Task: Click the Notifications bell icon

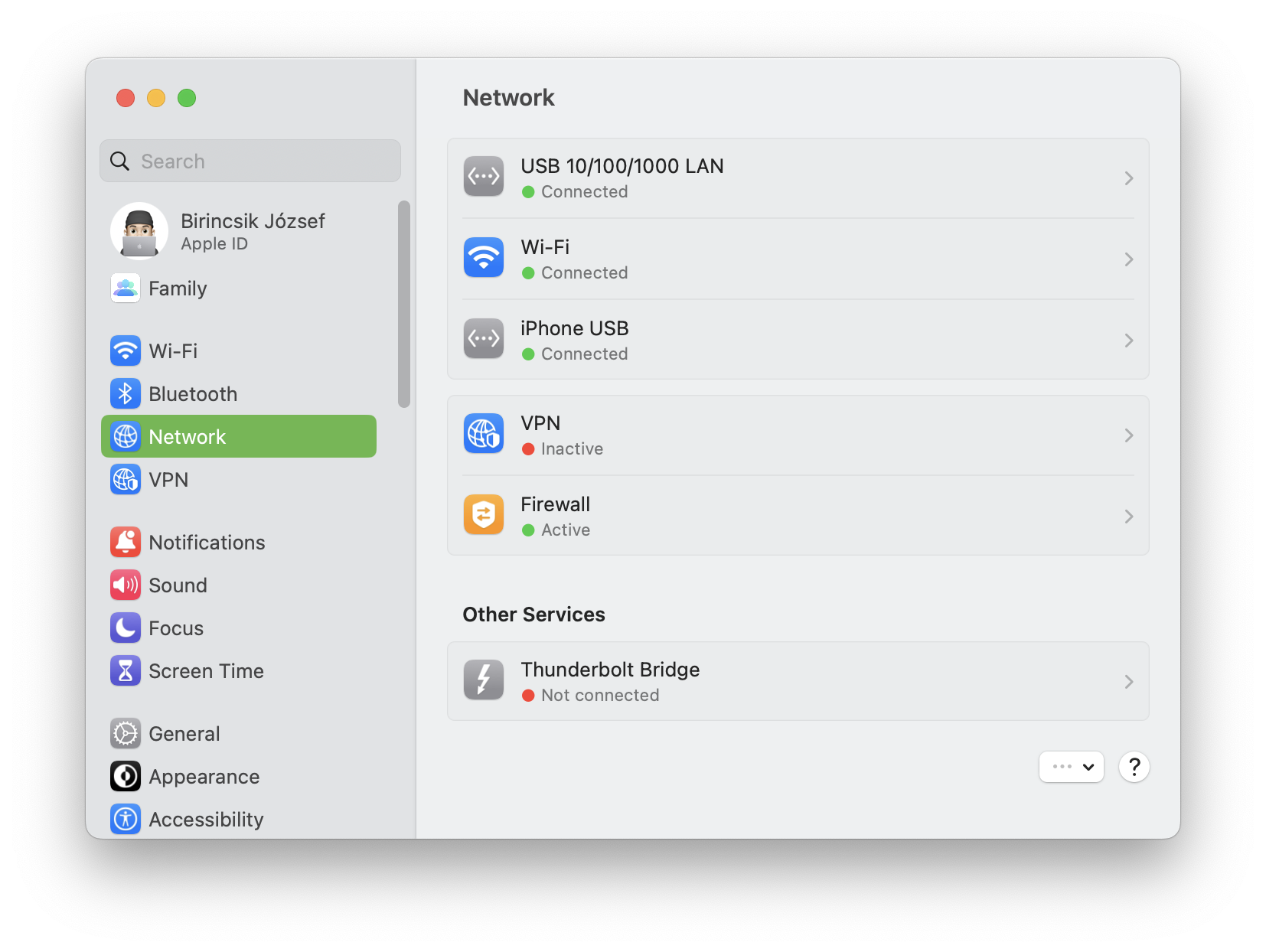Action: [x=126, y=543]
